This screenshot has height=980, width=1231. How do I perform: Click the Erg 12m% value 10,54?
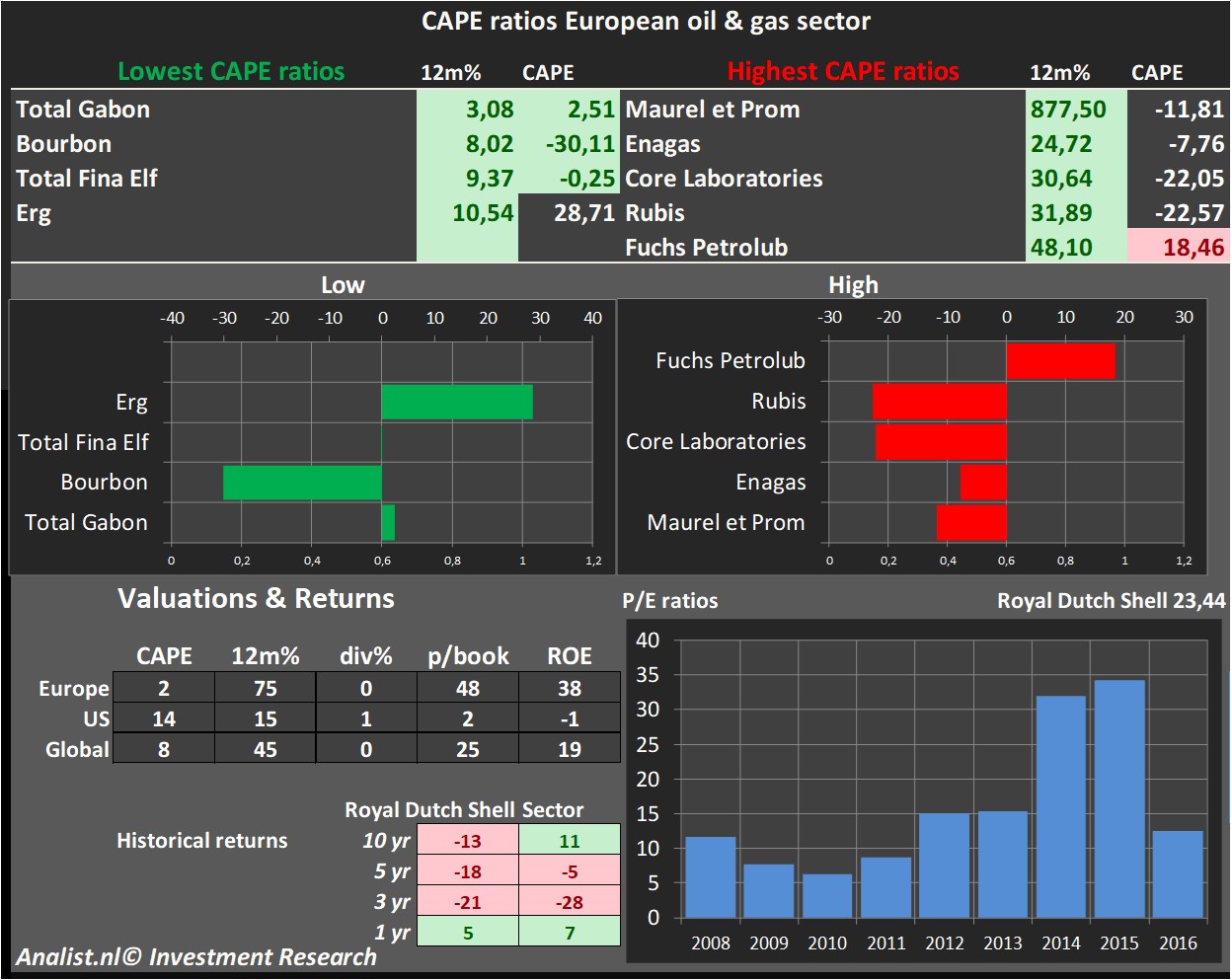tap(483, 213)
